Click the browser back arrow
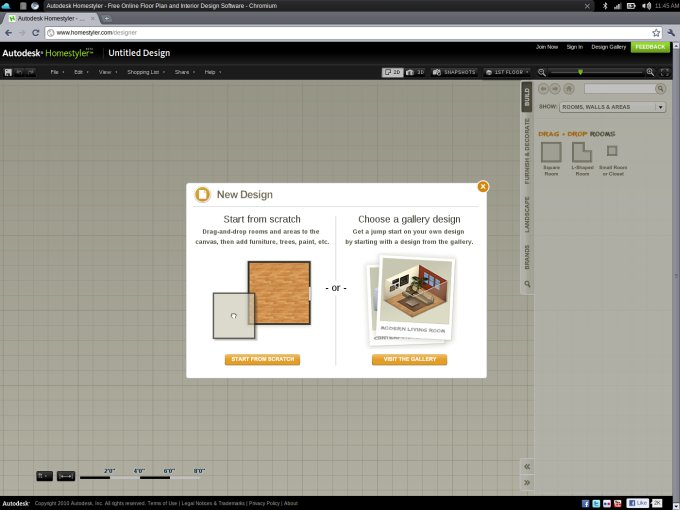This screenshot has height=510, width=680. [8, 33]
